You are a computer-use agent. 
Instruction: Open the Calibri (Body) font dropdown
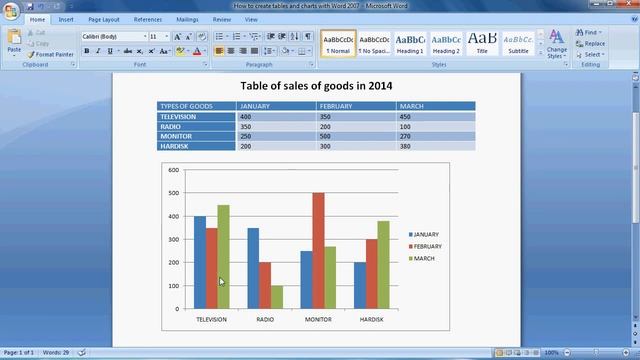(x=145, y=37)
